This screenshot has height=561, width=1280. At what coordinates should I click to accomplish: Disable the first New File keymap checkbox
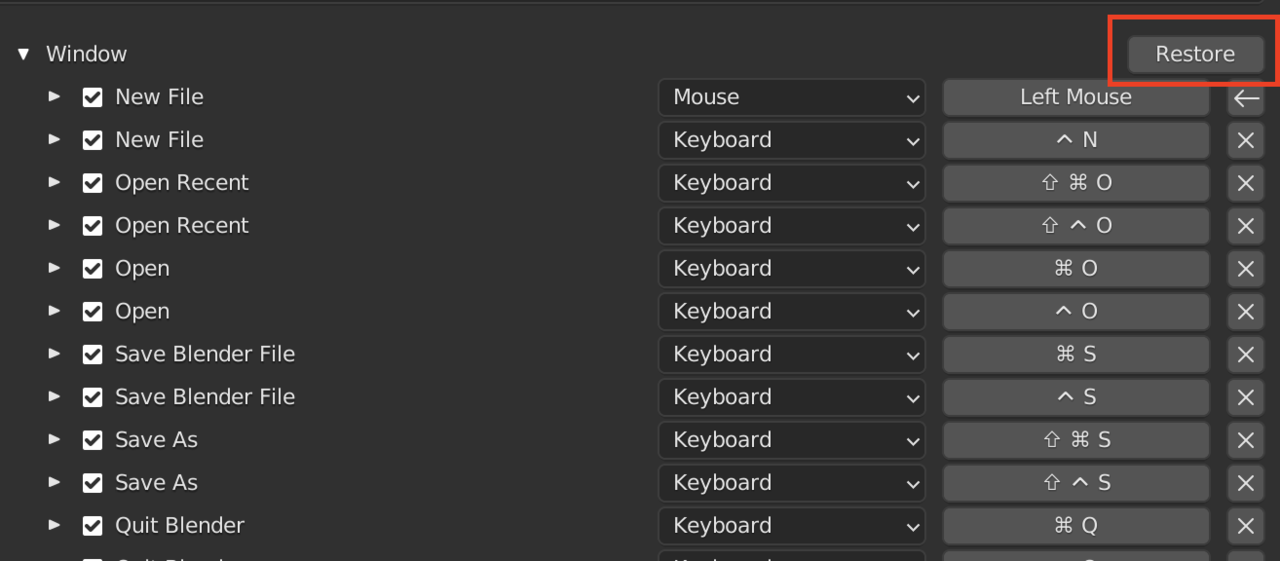coord(92,97)
